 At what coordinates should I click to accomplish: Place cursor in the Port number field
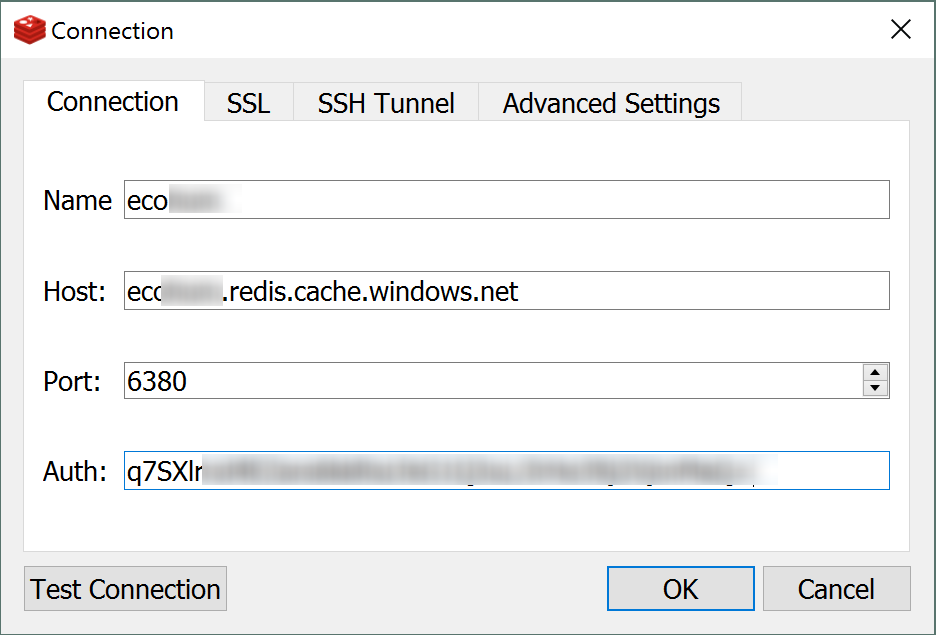pyautogui.click(x=493, y=380)
